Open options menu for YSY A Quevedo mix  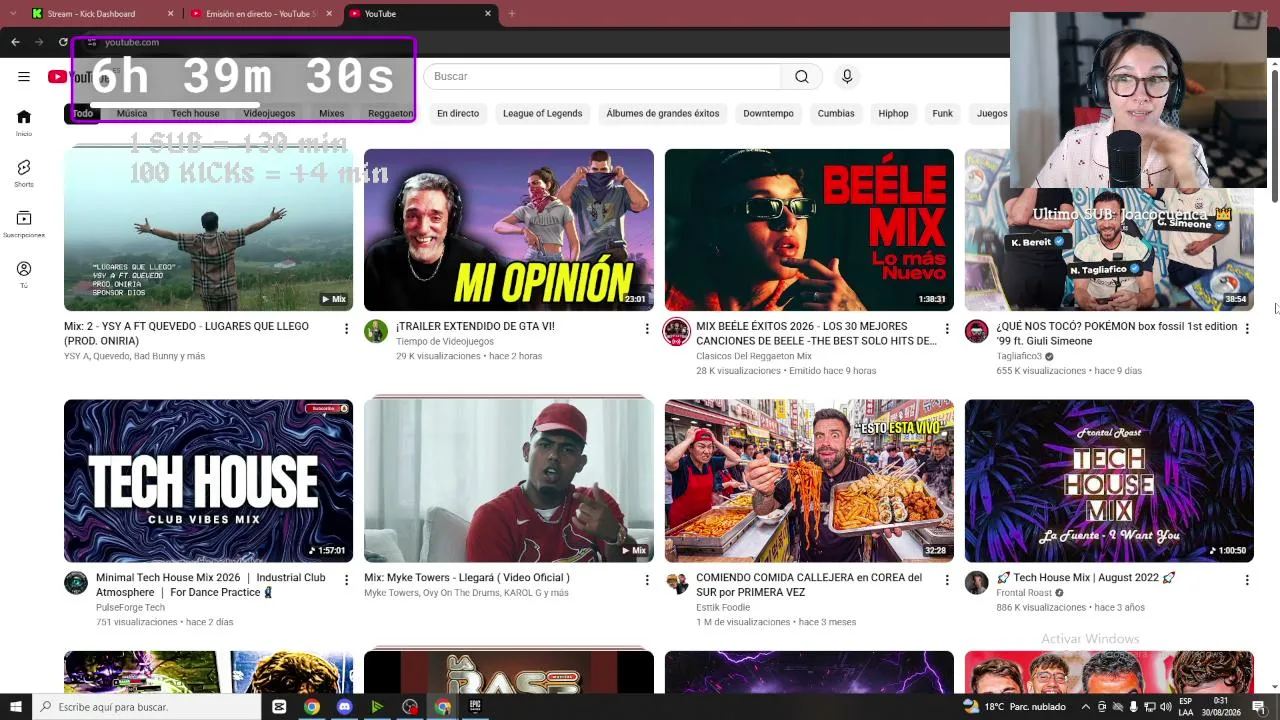[347, 329]
